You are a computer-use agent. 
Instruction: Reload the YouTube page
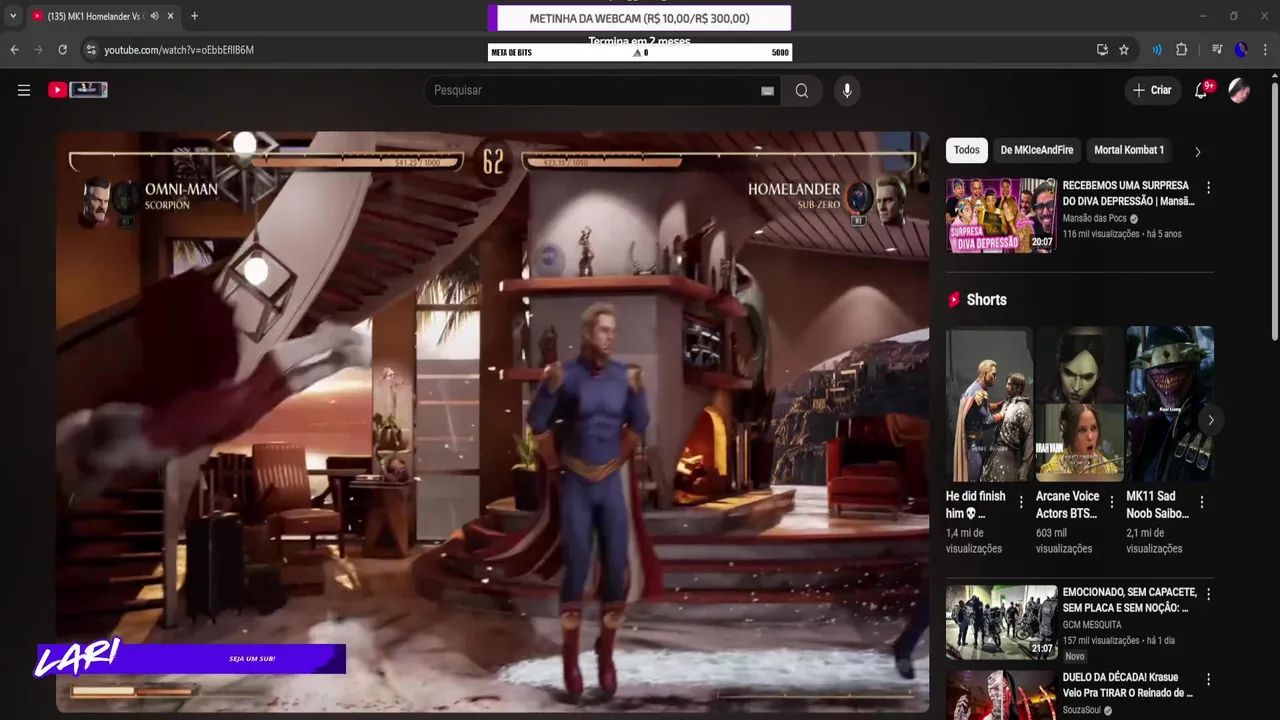(x=62, y=49)
